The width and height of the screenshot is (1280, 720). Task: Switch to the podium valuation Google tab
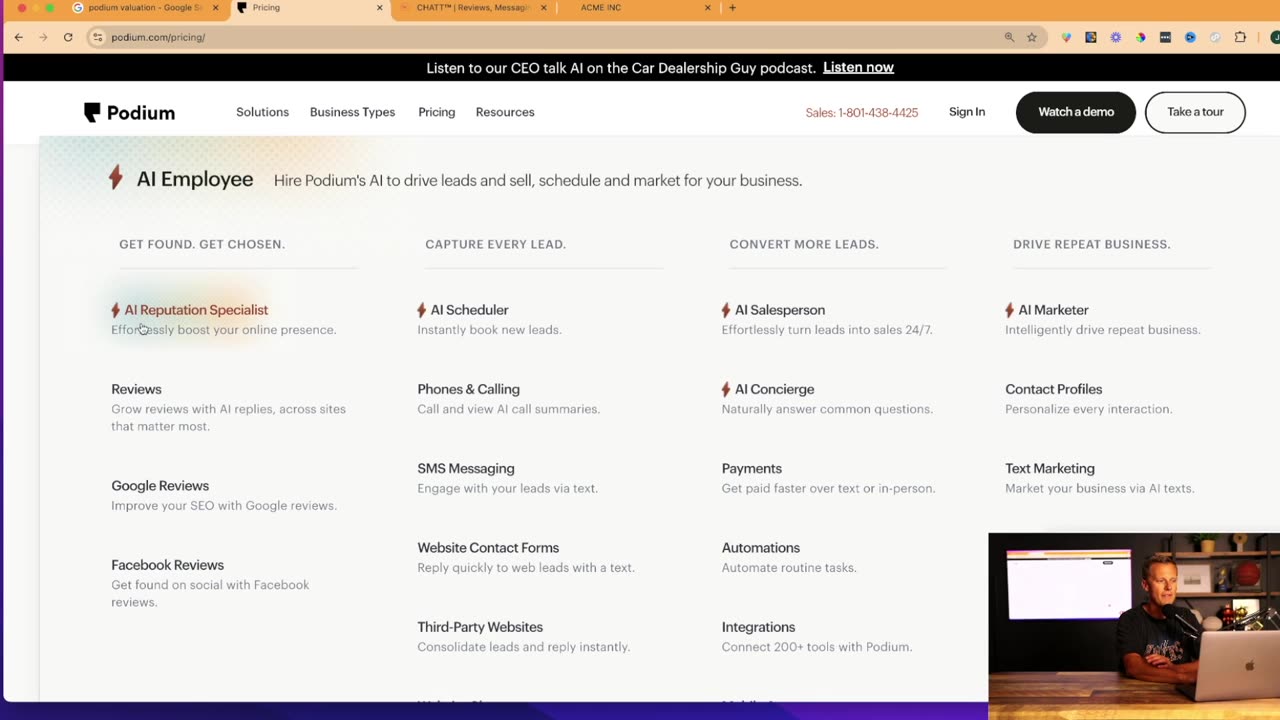145,8
